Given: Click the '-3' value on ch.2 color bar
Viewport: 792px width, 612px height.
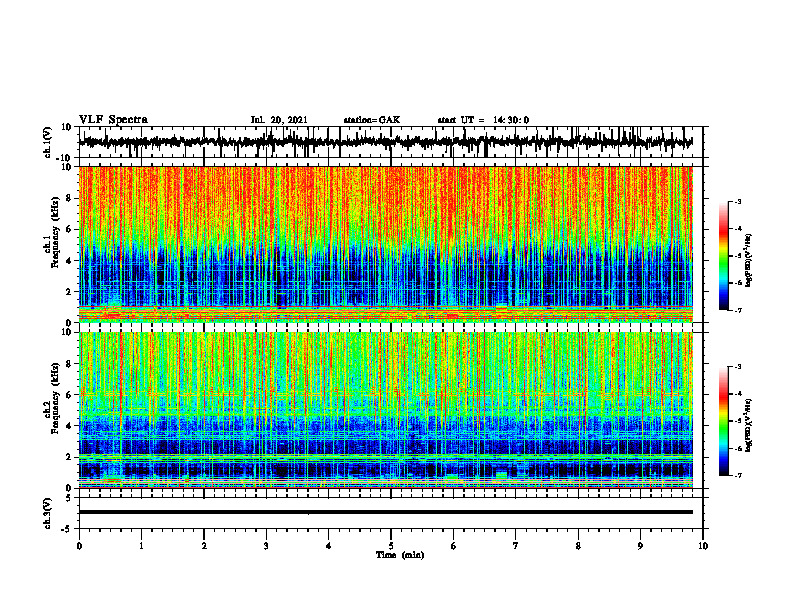Looking at the screenshot, I should 738,367.
